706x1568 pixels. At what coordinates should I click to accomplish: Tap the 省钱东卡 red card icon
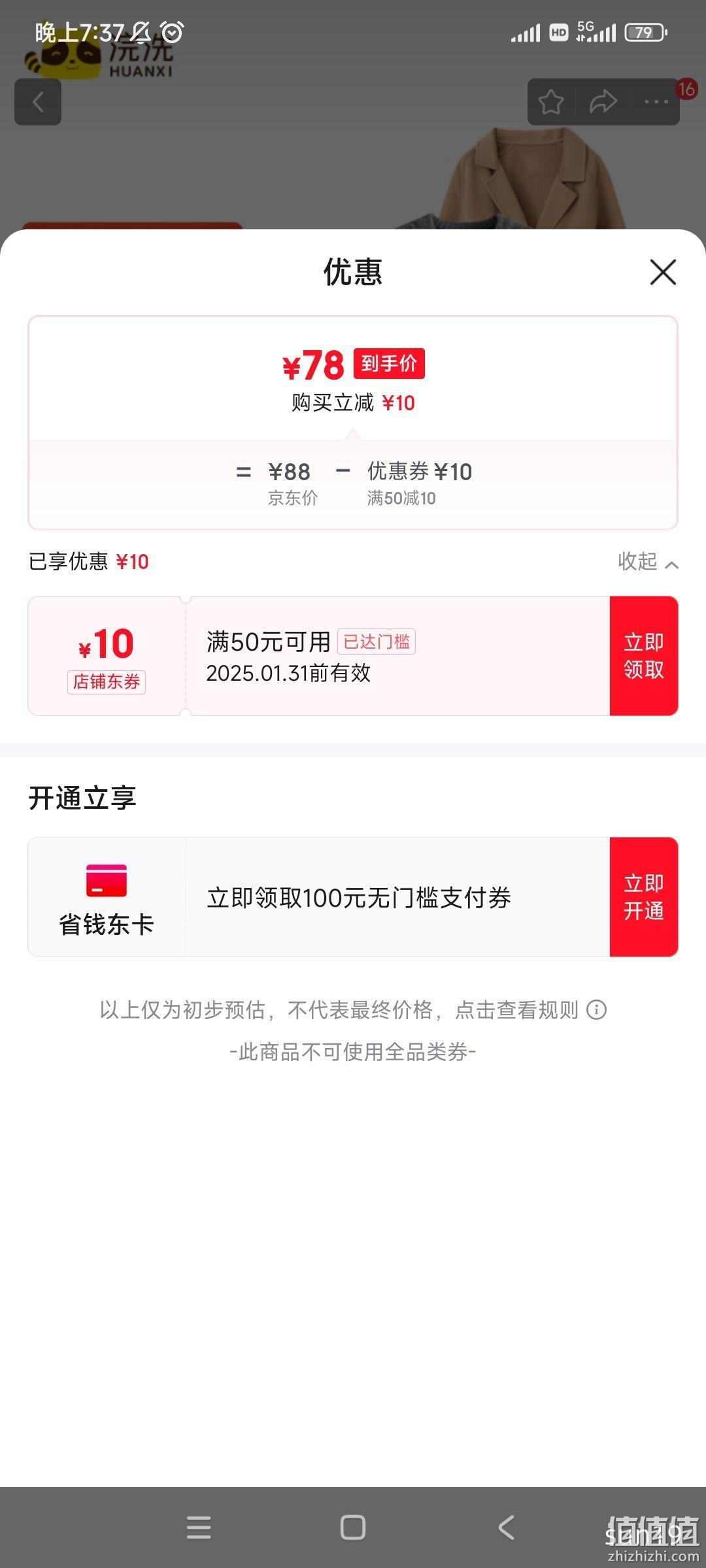point(107,880)
